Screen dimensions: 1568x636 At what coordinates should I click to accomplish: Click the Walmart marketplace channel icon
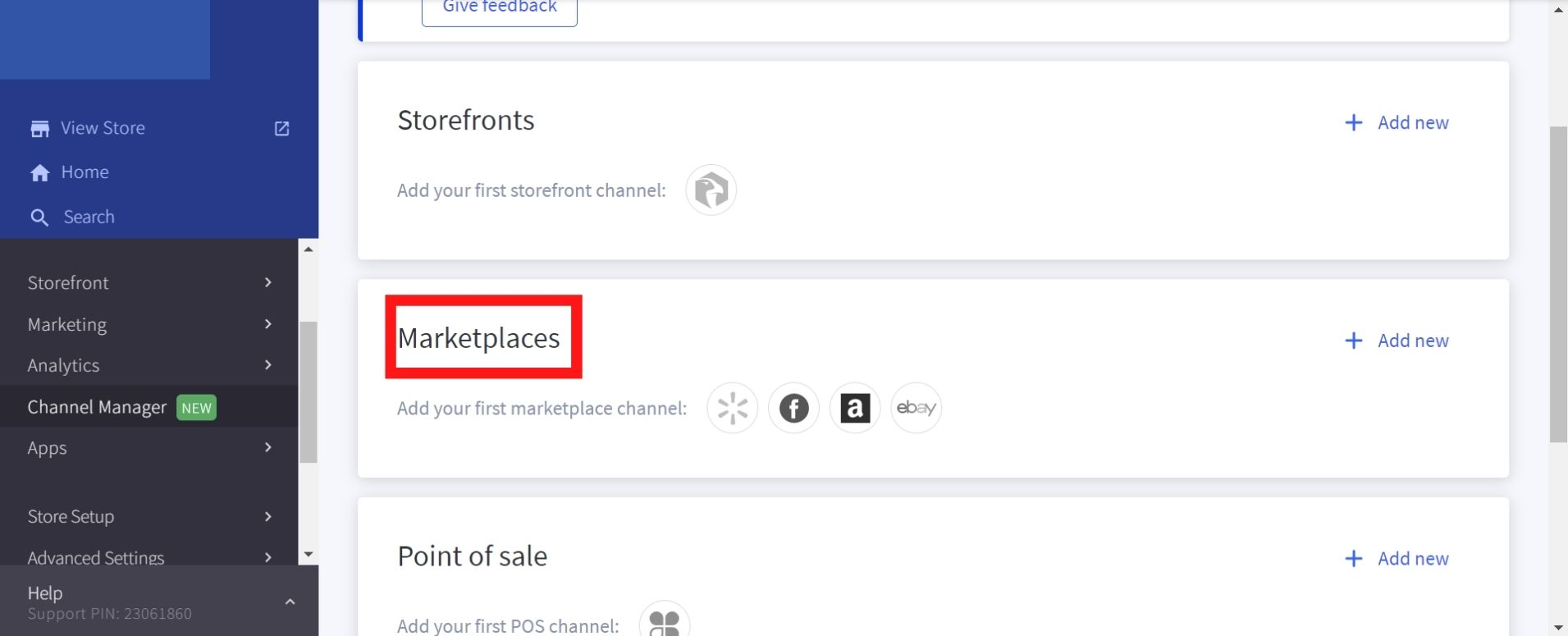coord(732,408)
